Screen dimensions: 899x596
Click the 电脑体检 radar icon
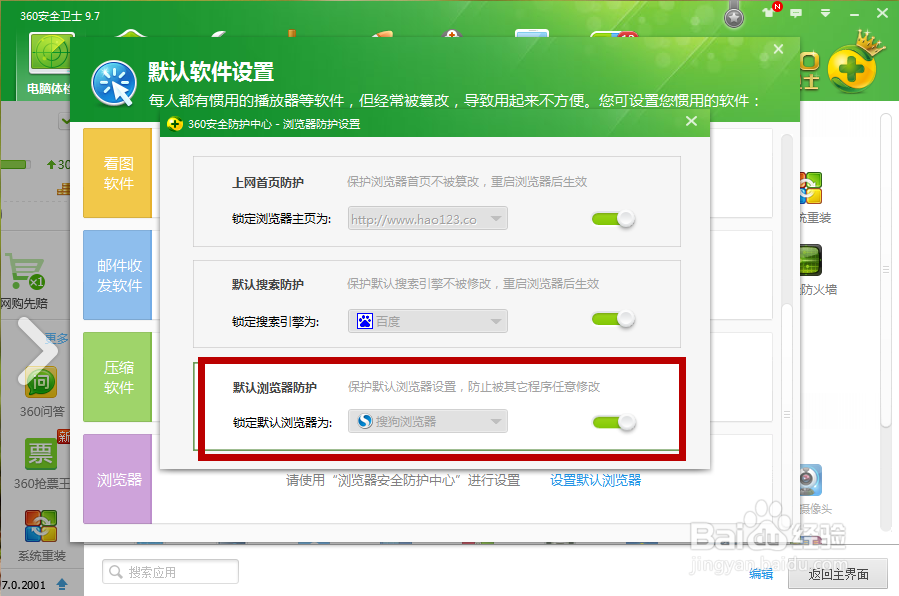click(x=50, y=54)
